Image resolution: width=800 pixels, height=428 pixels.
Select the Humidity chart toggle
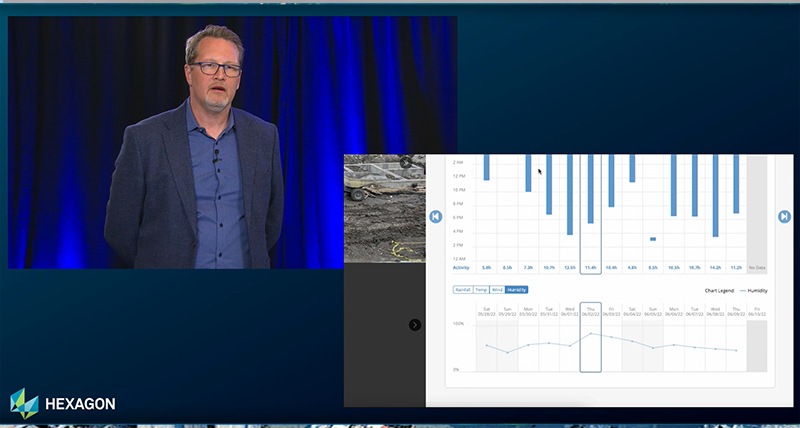(516, 290)
